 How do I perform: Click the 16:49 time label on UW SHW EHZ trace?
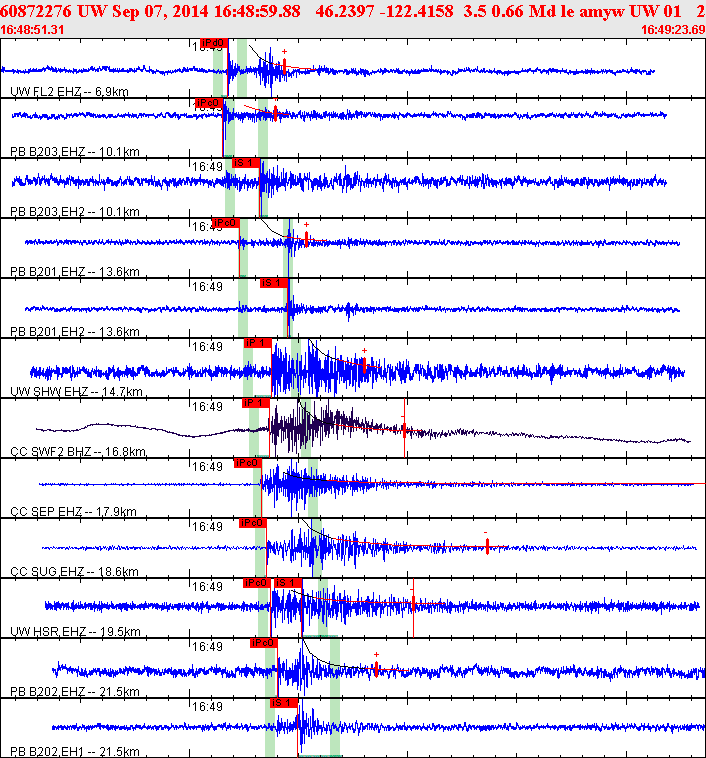point(207,347)
